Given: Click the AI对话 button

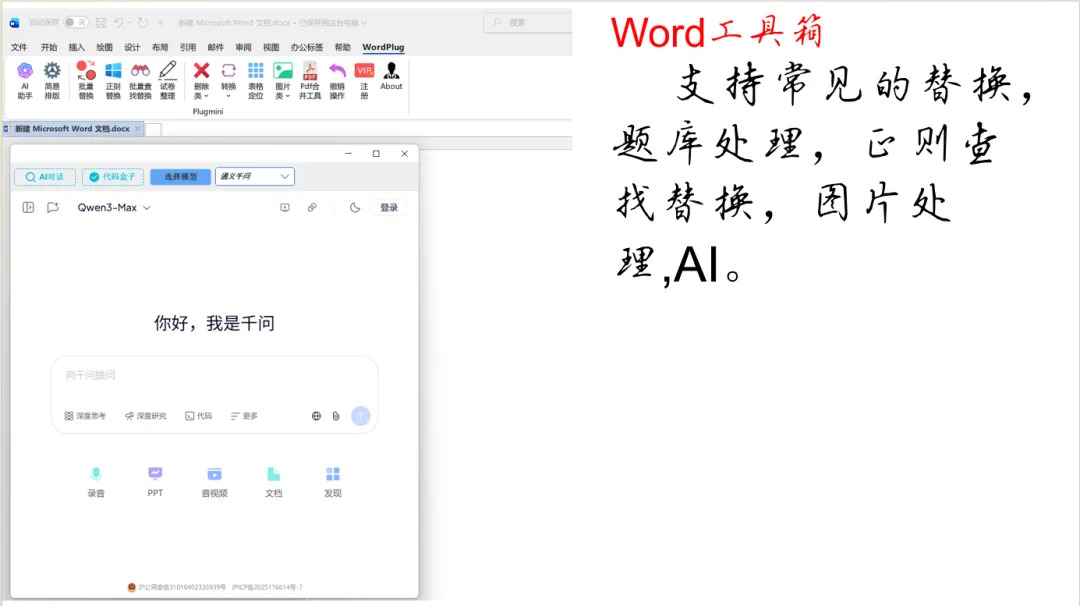Looking at the screenshot, I should 45,177.
